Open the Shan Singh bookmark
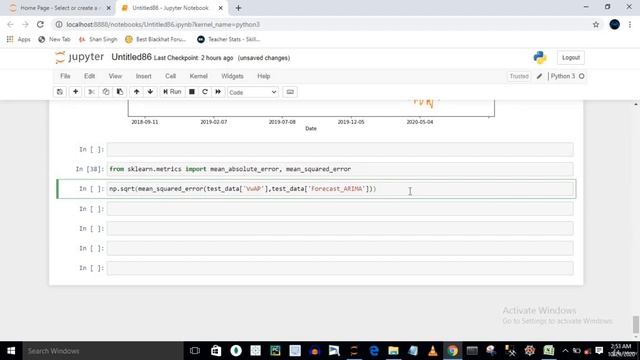The image size is (640, 360). (98, 39)
